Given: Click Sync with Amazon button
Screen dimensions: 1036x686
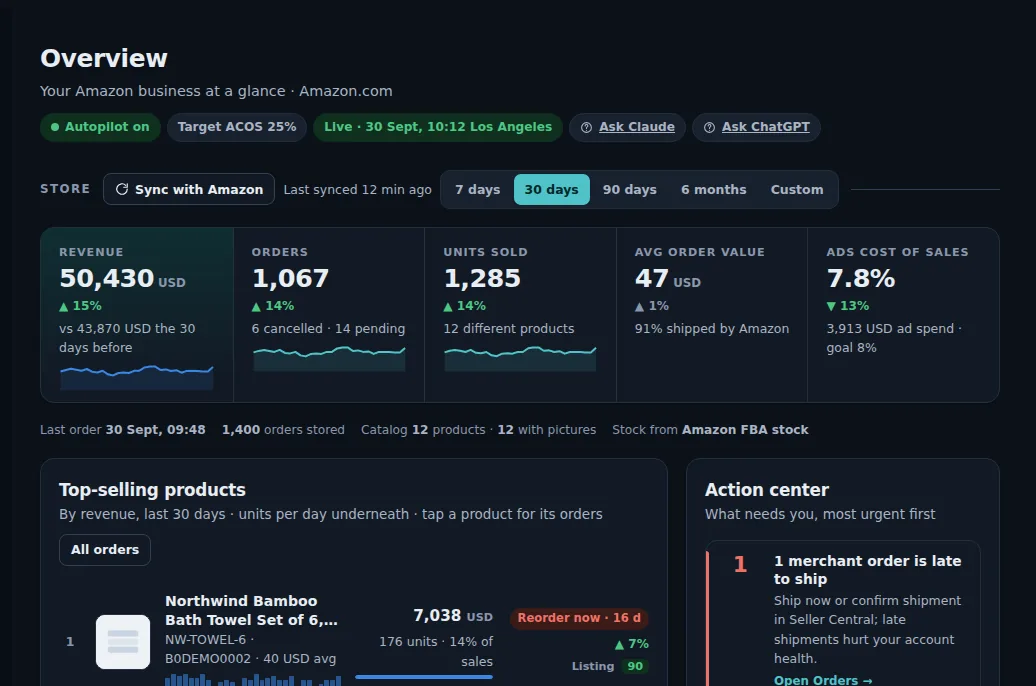Looking at the screenshot, I should click(189, 190).
